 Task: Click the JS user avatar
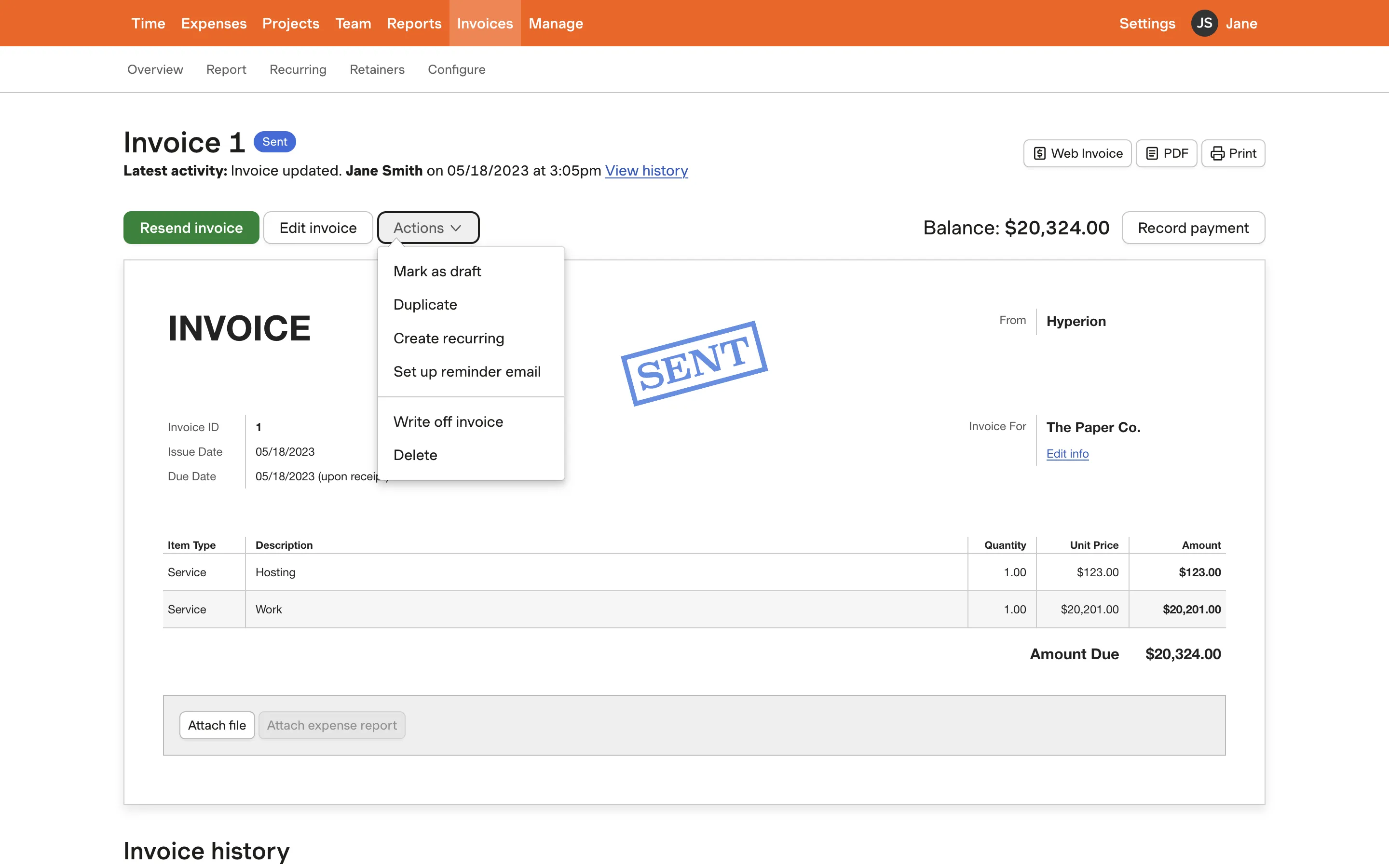[x=1204, y=23]
